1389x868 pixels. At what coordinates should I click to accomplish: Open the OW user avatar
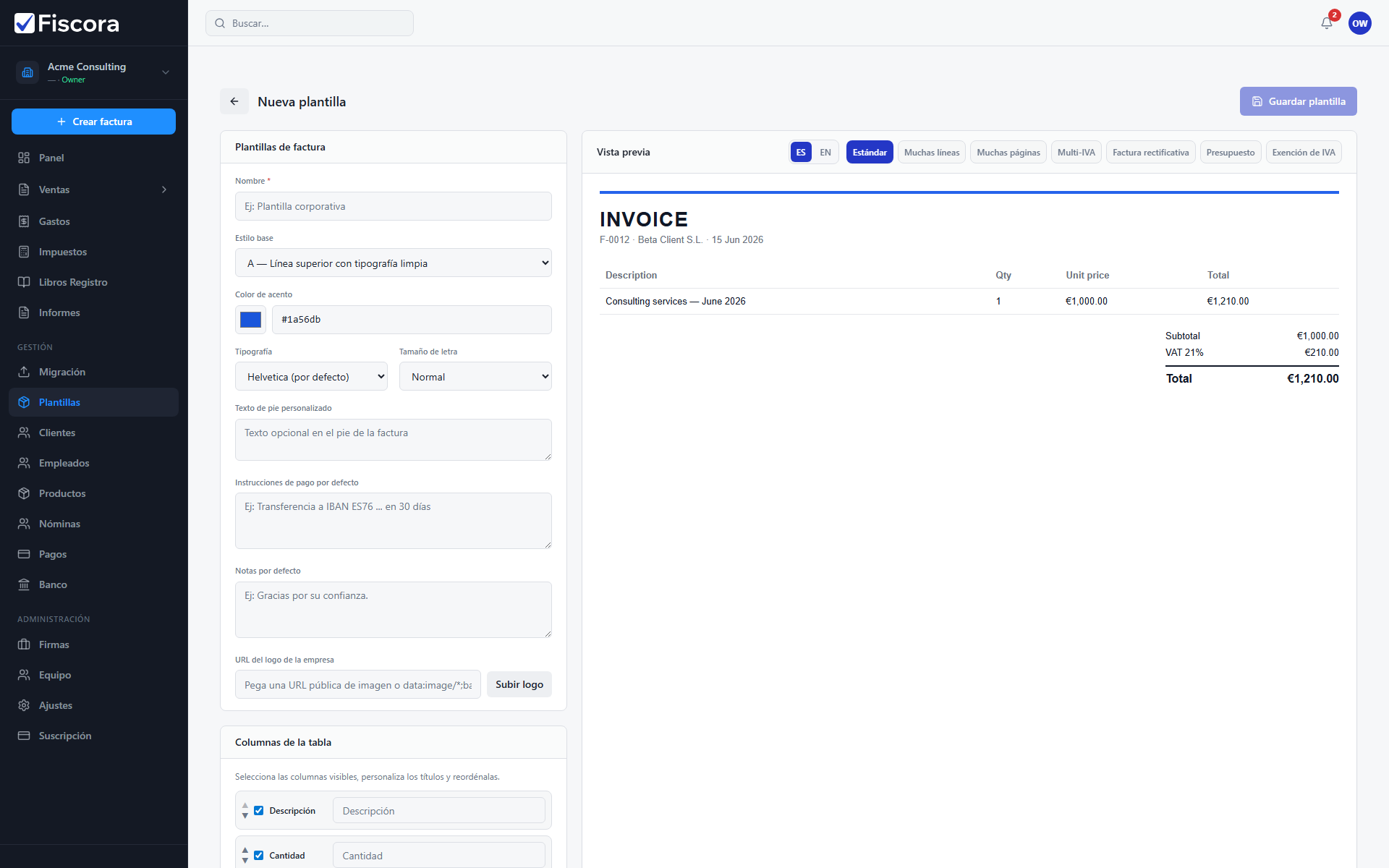coord(1360,23)
